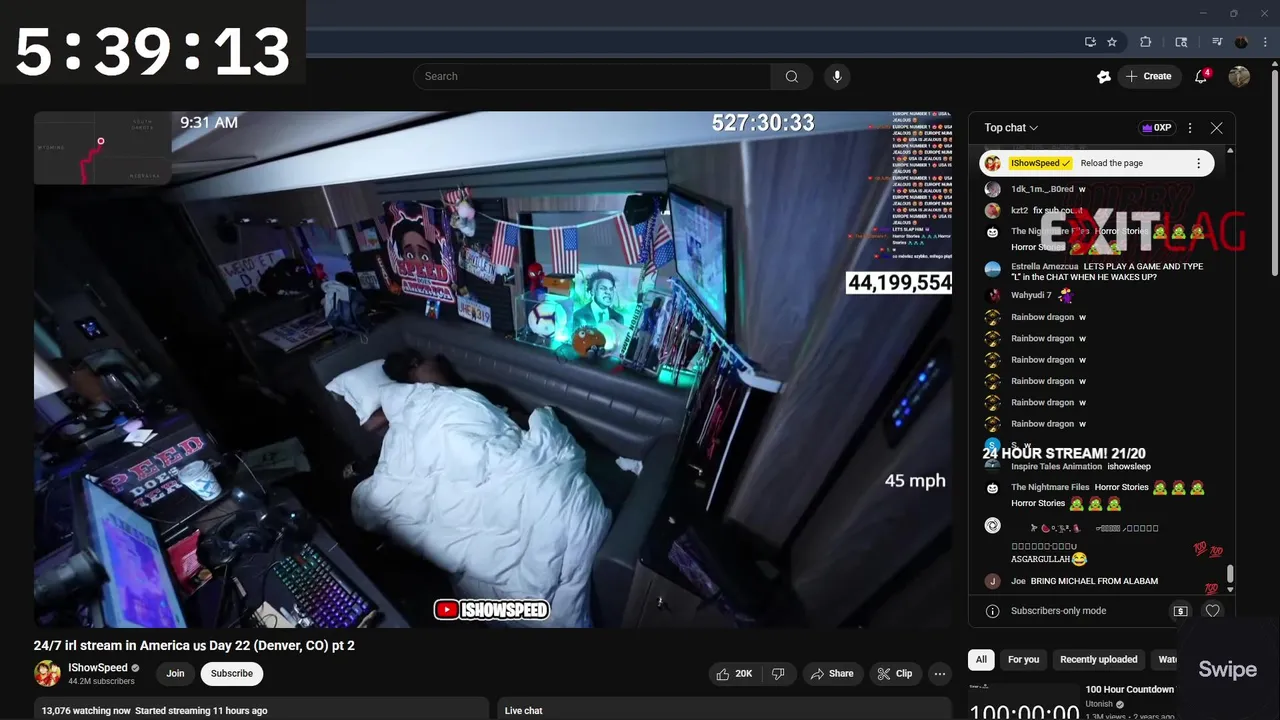
Task: Click Joe's chat message
Action: [1084, 581]
